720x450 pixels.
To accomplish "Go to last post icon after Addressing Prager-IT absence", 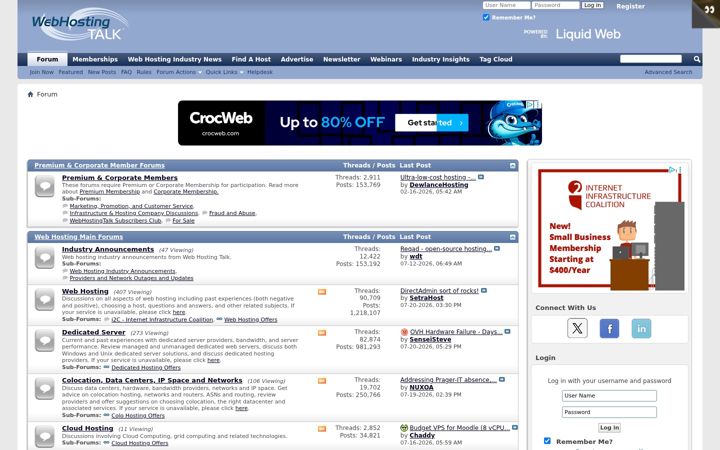I will [x=502, y=379].
